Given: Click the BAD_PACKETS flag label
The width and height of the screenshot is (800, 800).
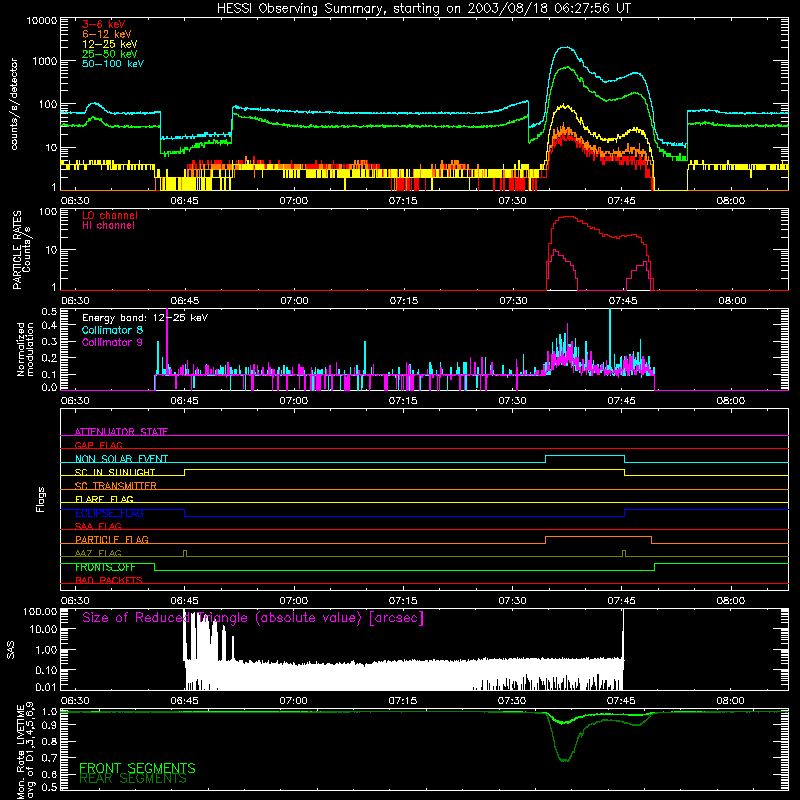Looking at the screenshot, I should click(109, 580).
